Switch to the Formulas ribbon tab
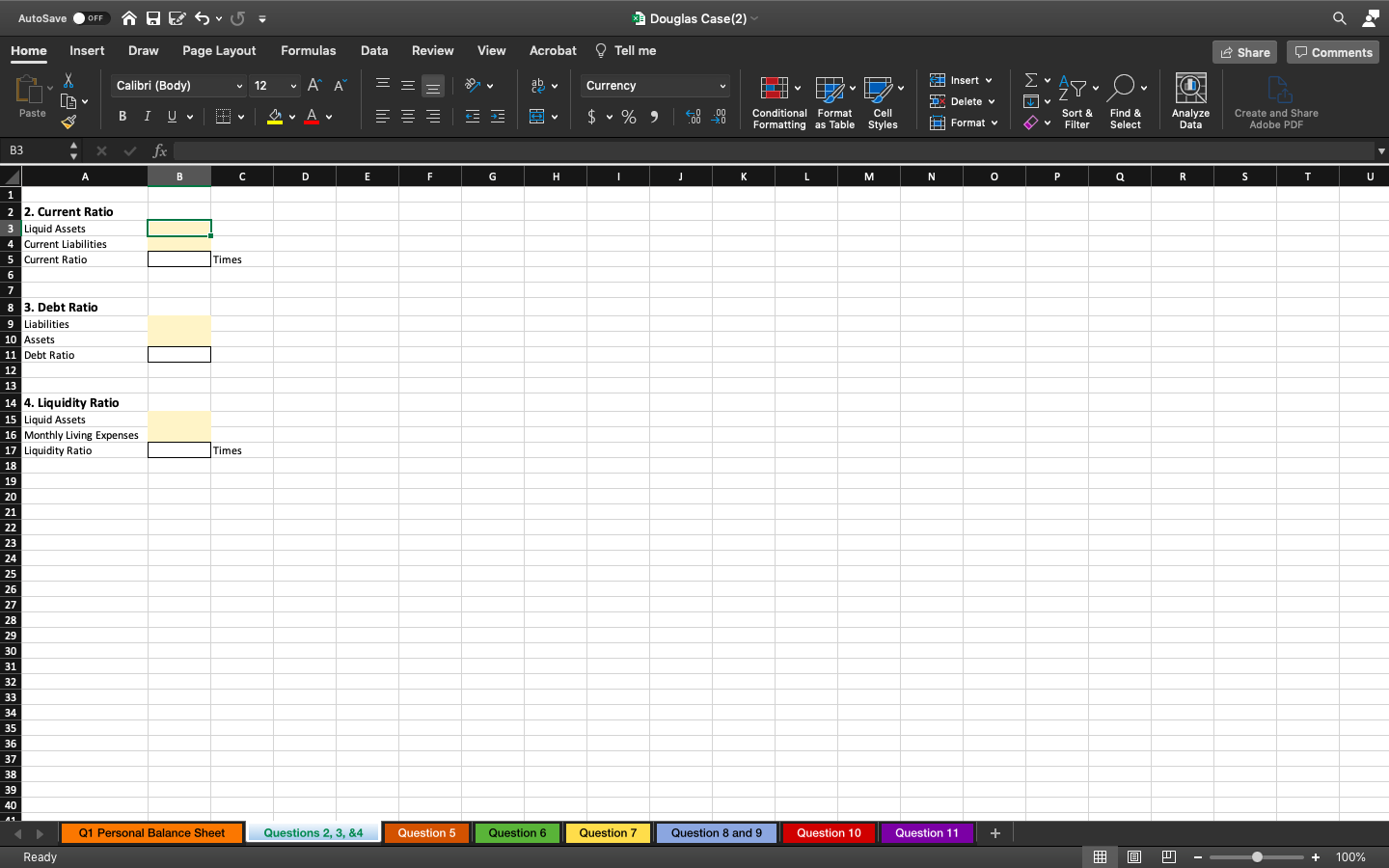 [x=309, y=50]
